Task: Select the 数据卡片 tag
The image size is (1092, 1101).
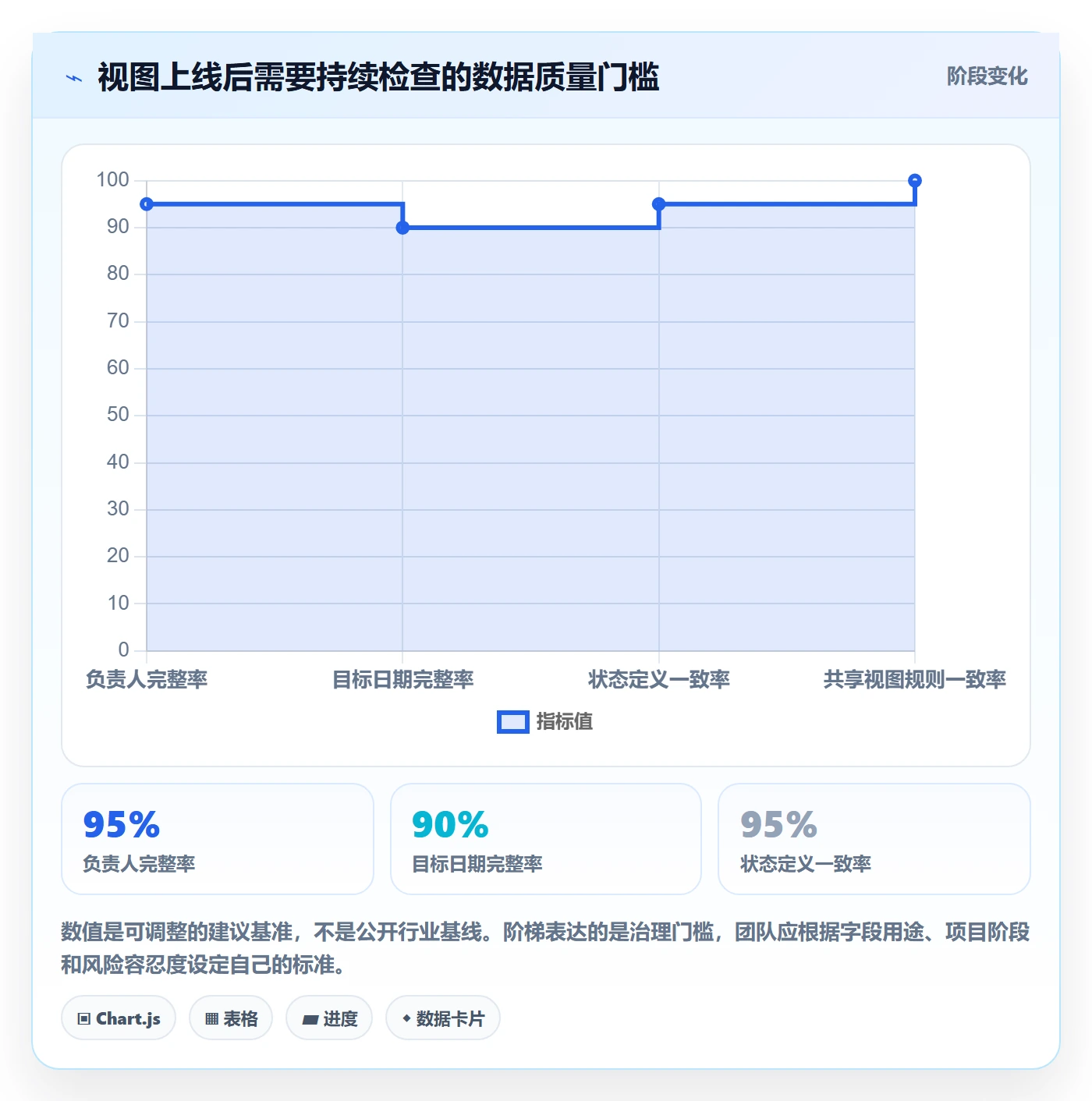Action: [x=443, y=1018]
